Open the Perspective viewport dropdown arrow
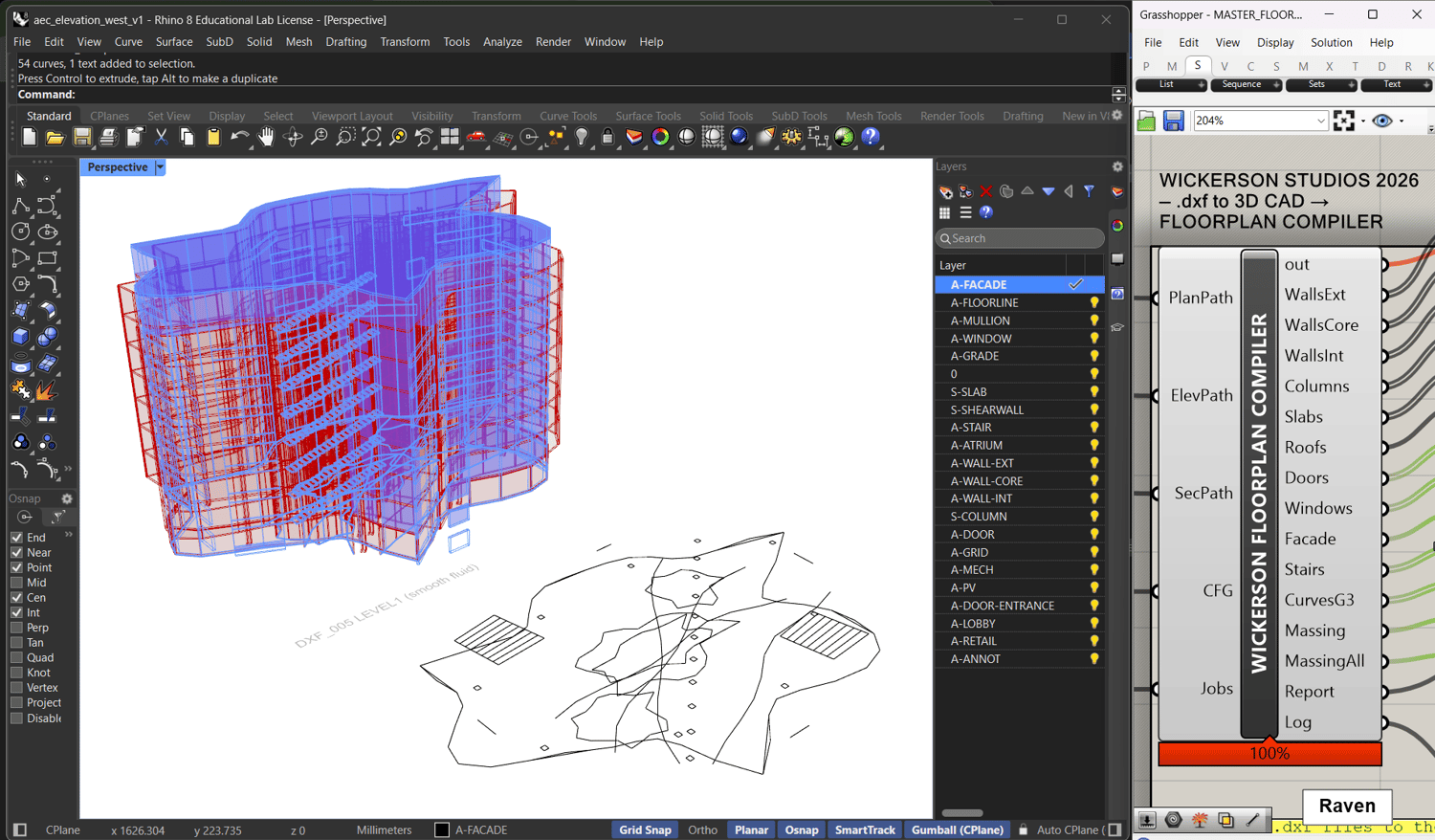Image resolution: width=1435 pixels, height=840 pixels. tap(160, 167)
